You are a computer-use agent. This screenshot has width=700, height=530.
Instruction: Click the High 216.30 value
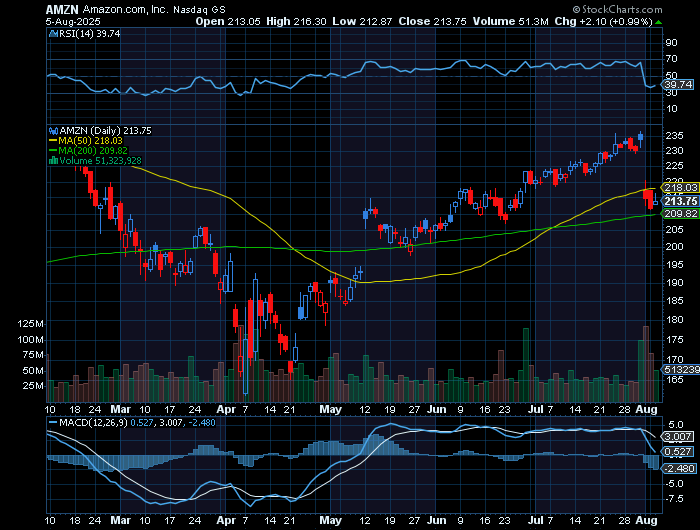[296, 21]
